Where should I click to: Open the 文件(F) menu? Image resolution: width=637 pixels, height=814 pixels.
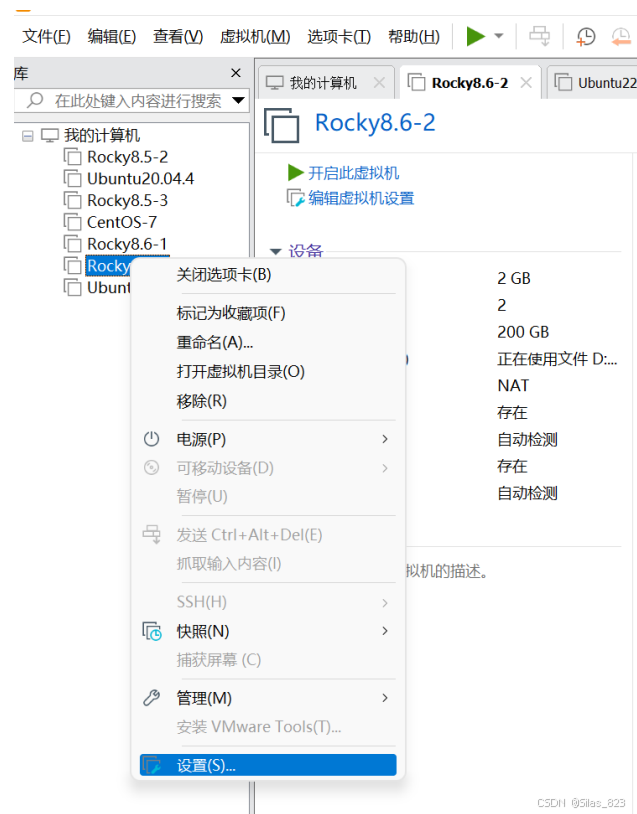pyautogui.click(x=46, y=37)
